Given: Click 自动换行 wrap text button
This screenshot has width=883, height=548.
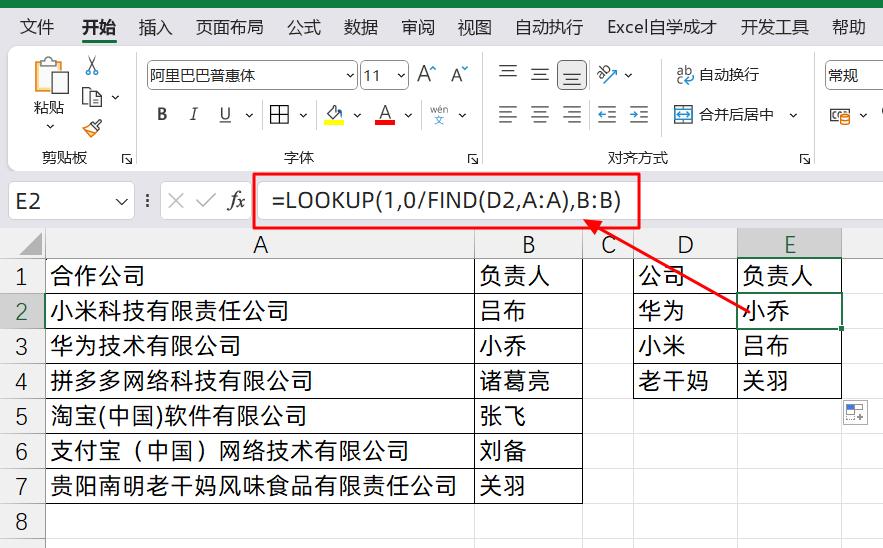Looking at the screenshot, I should coord(717,74).
